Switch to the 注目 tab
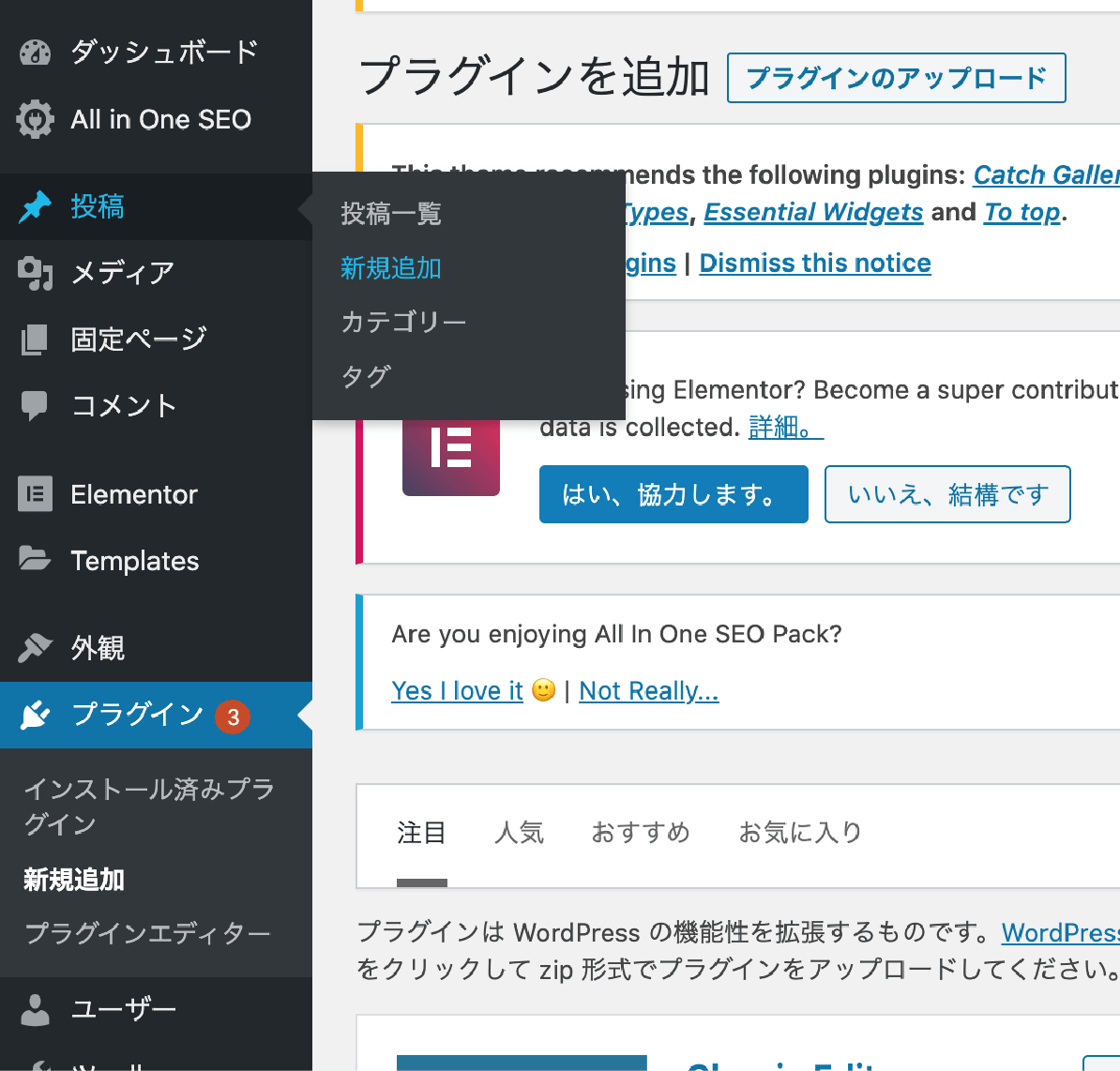Viewport: 1120px width, 1071px height. (421, 833)
